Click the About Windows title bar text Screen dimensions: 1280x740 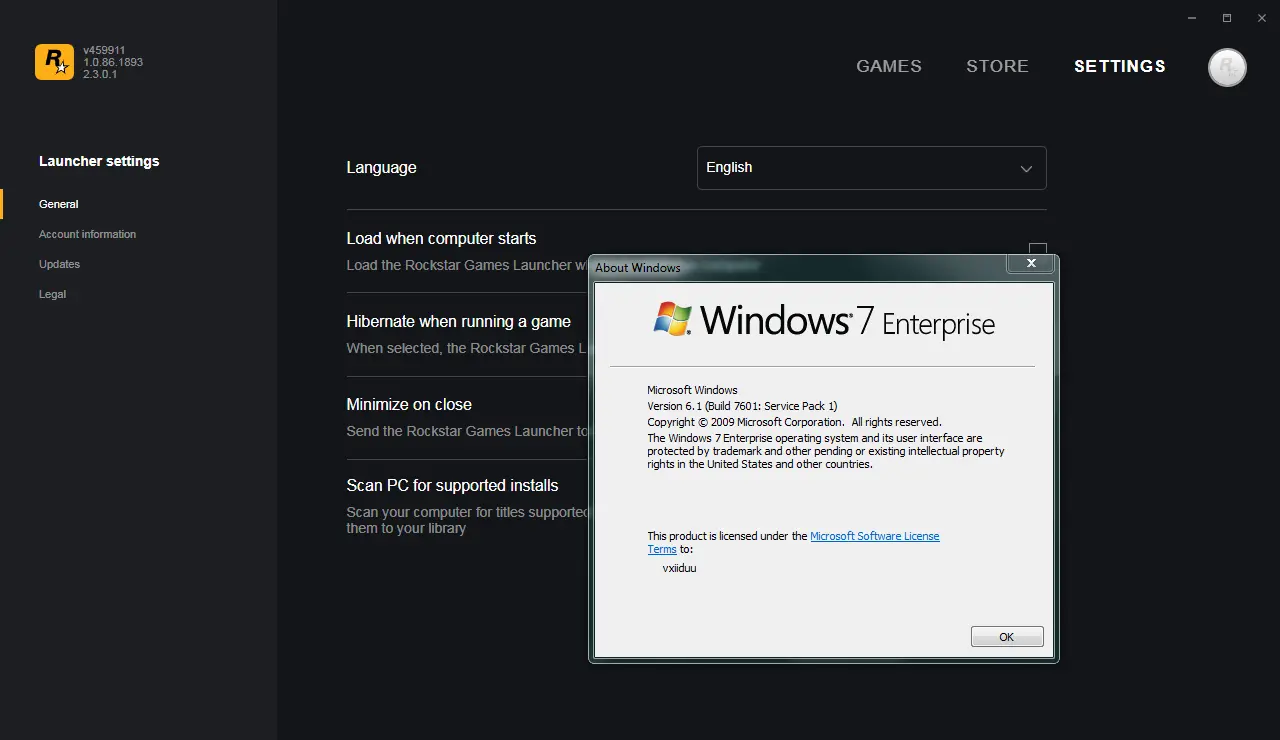click(638, 268)
